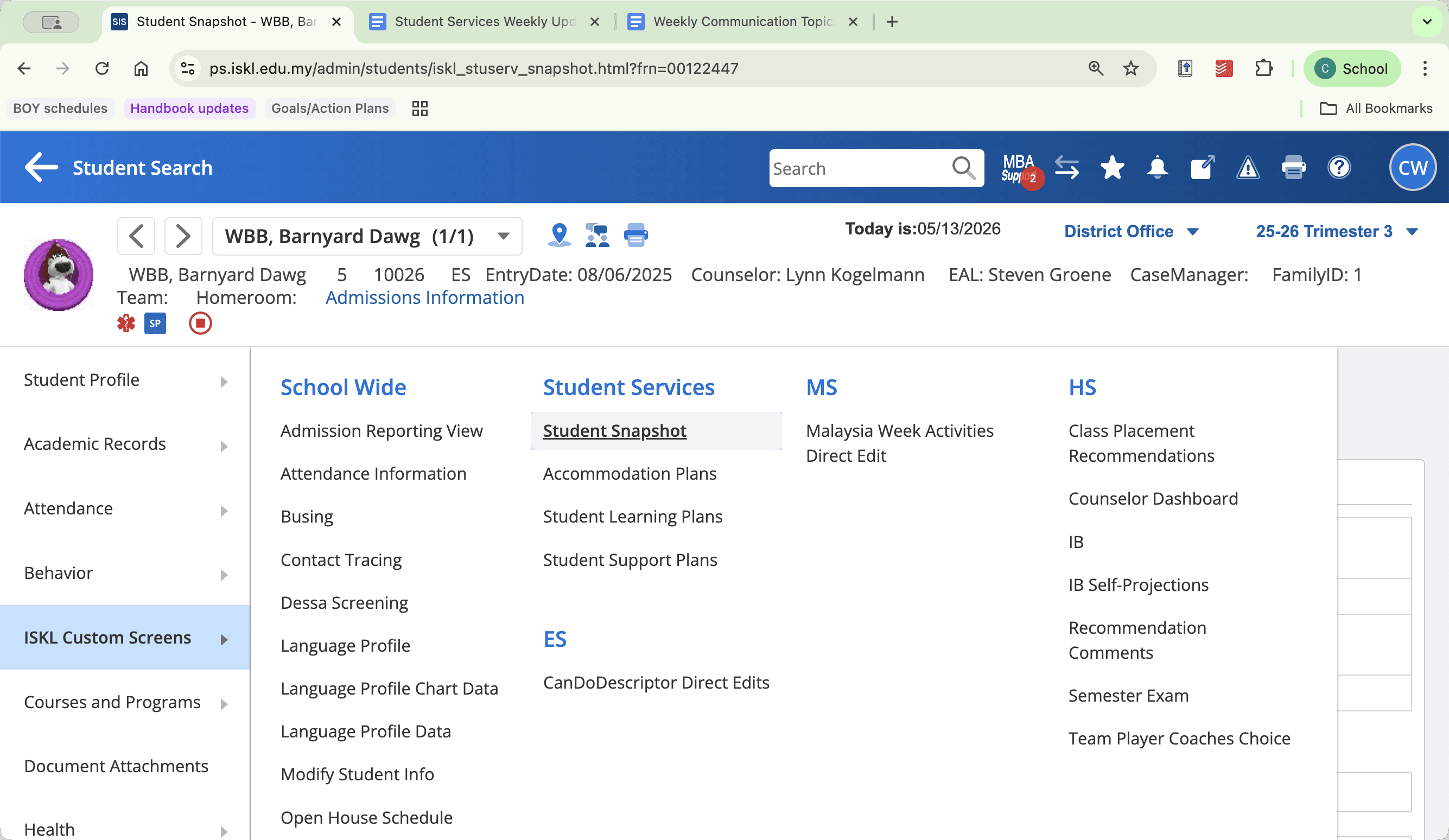Open the swap arrows icon in header
The width and height of the screenshot is (1449, 840).
(1067, 168)
